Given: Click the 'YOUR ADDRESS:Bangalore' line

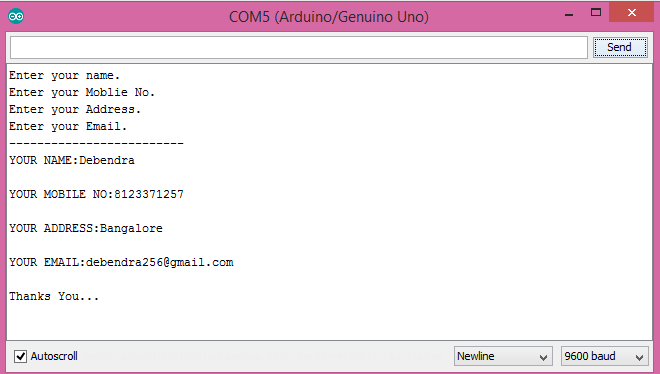Looking at the screenshot, I should tap(86, 228).
